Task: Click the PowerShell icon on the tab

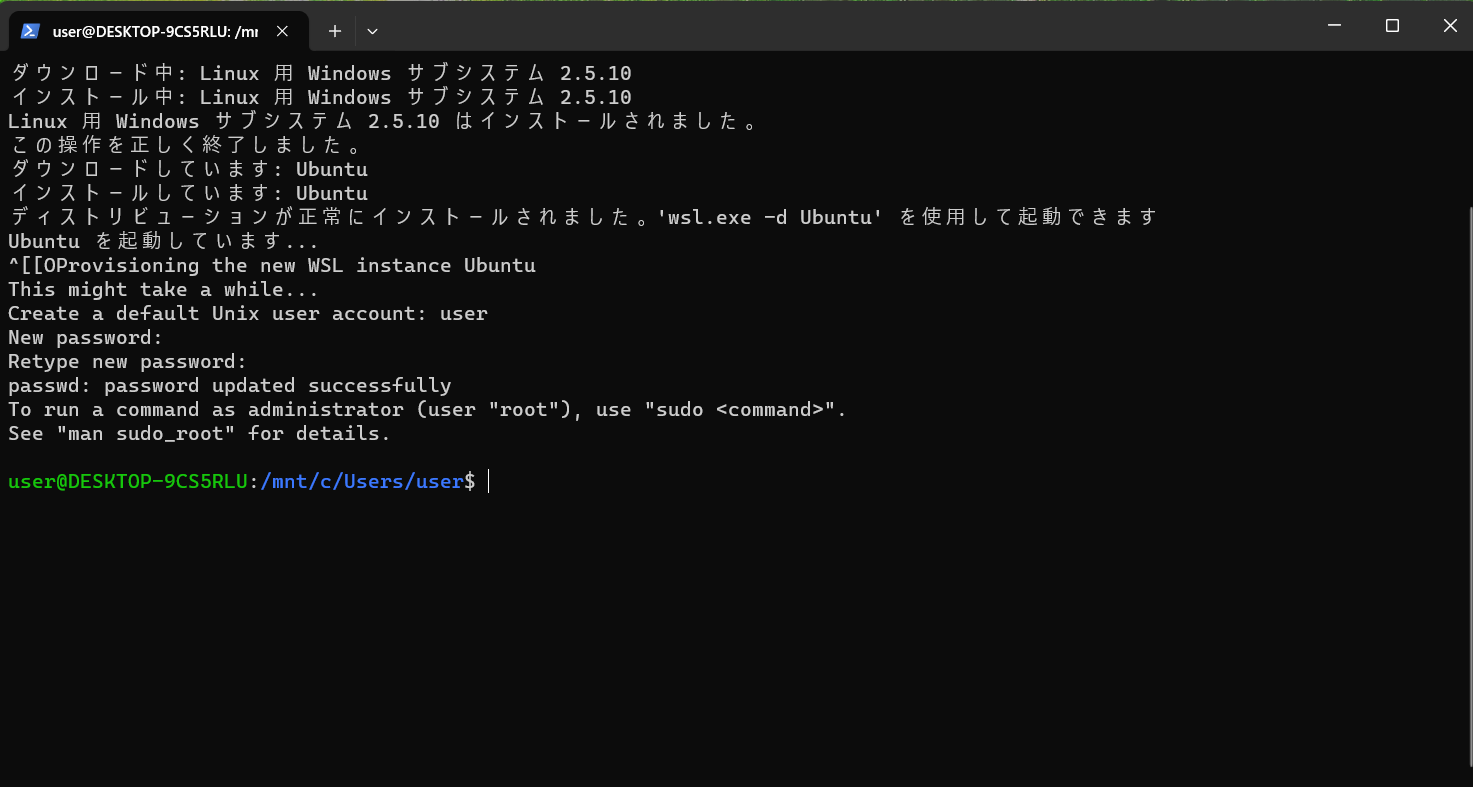Action: (x=30, y=31)
